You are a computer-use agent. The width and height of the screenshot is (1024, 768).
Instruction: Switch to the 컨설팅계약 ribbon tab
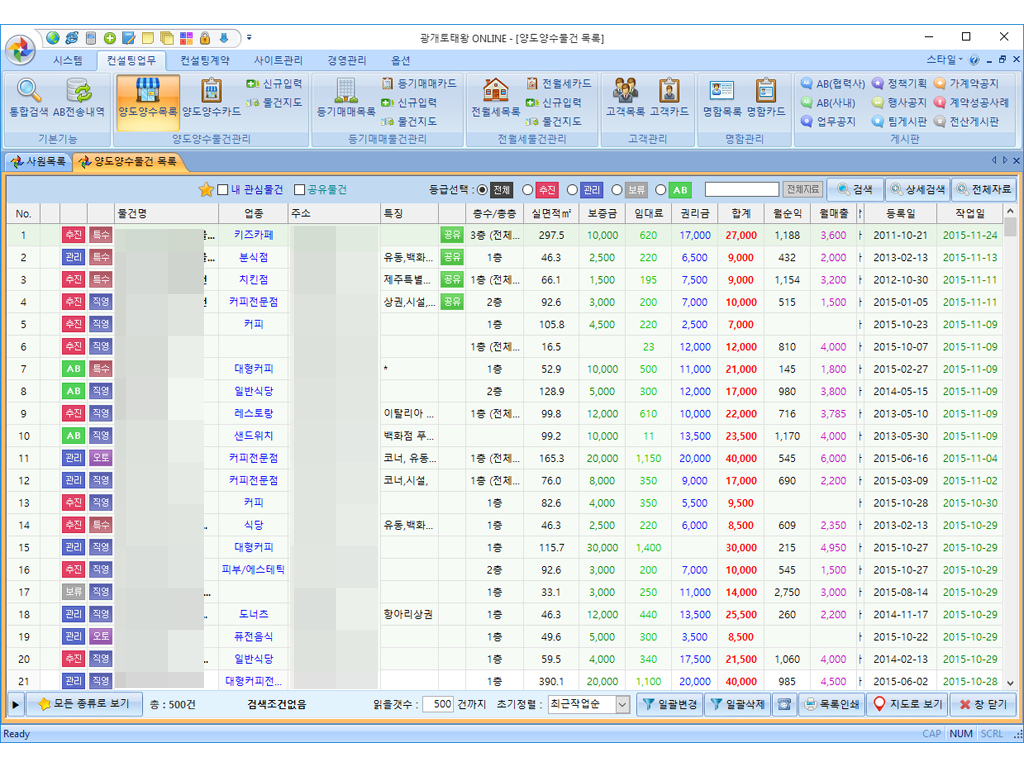click(x=205, y=60)
